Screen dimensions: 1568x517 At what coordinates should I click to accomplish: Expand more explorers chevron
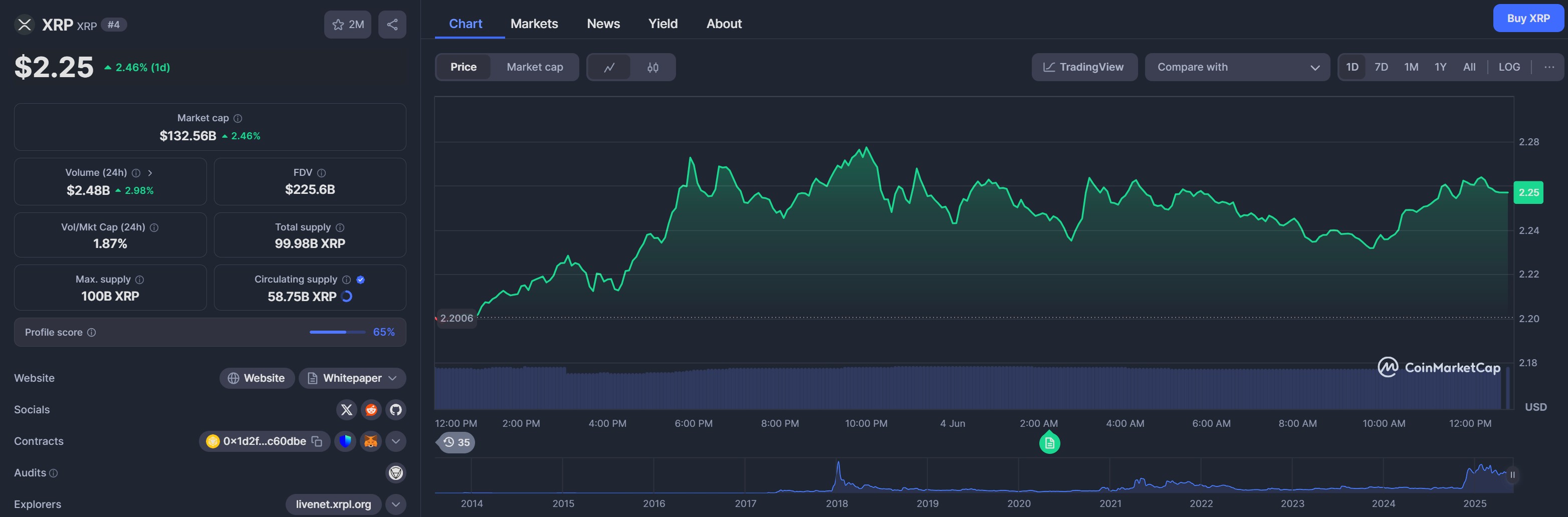pos(396,504)
